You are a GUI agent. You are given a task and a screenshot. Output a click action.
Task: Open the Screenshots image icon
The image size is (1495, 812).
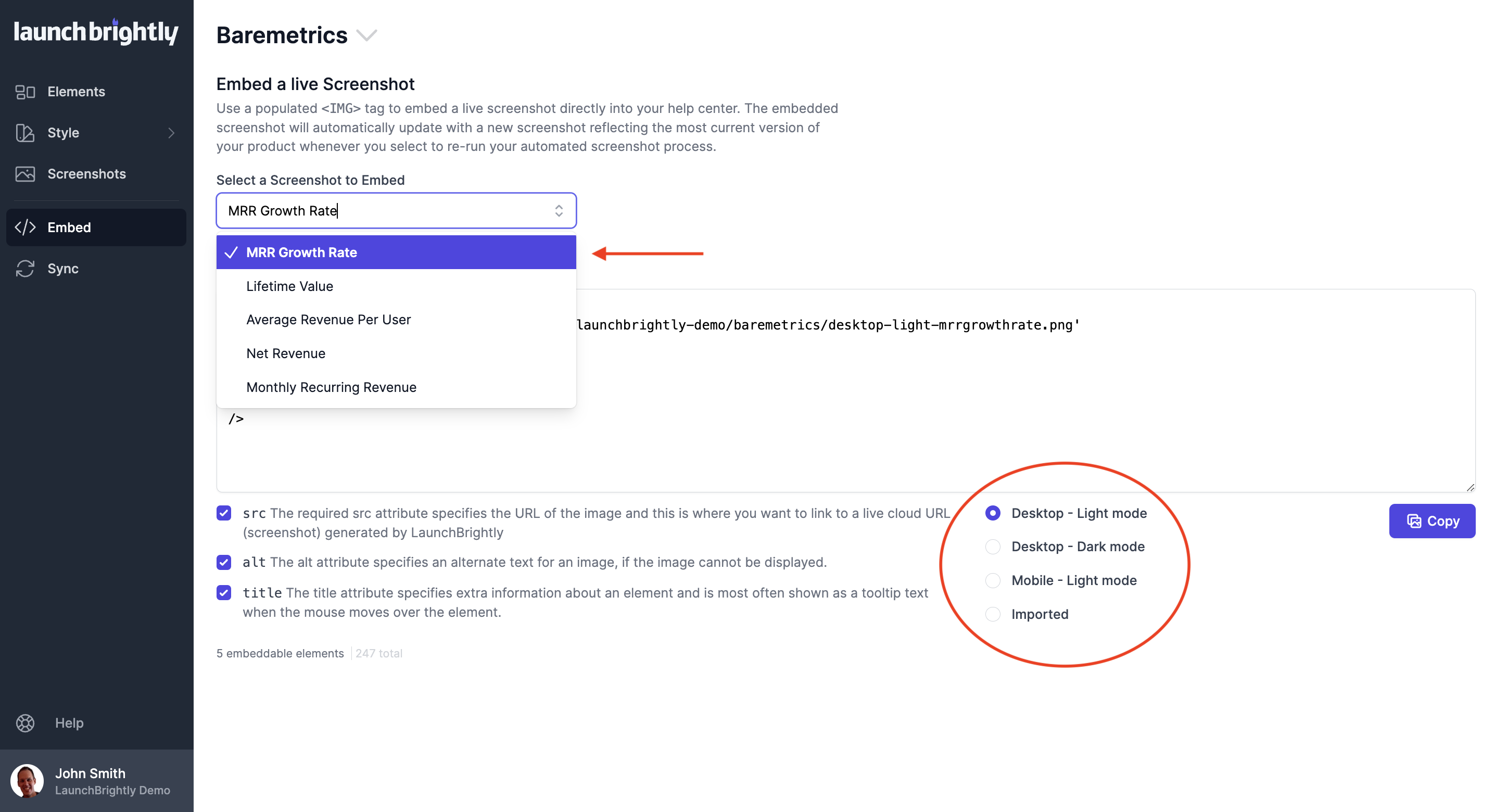click(24, 173)
